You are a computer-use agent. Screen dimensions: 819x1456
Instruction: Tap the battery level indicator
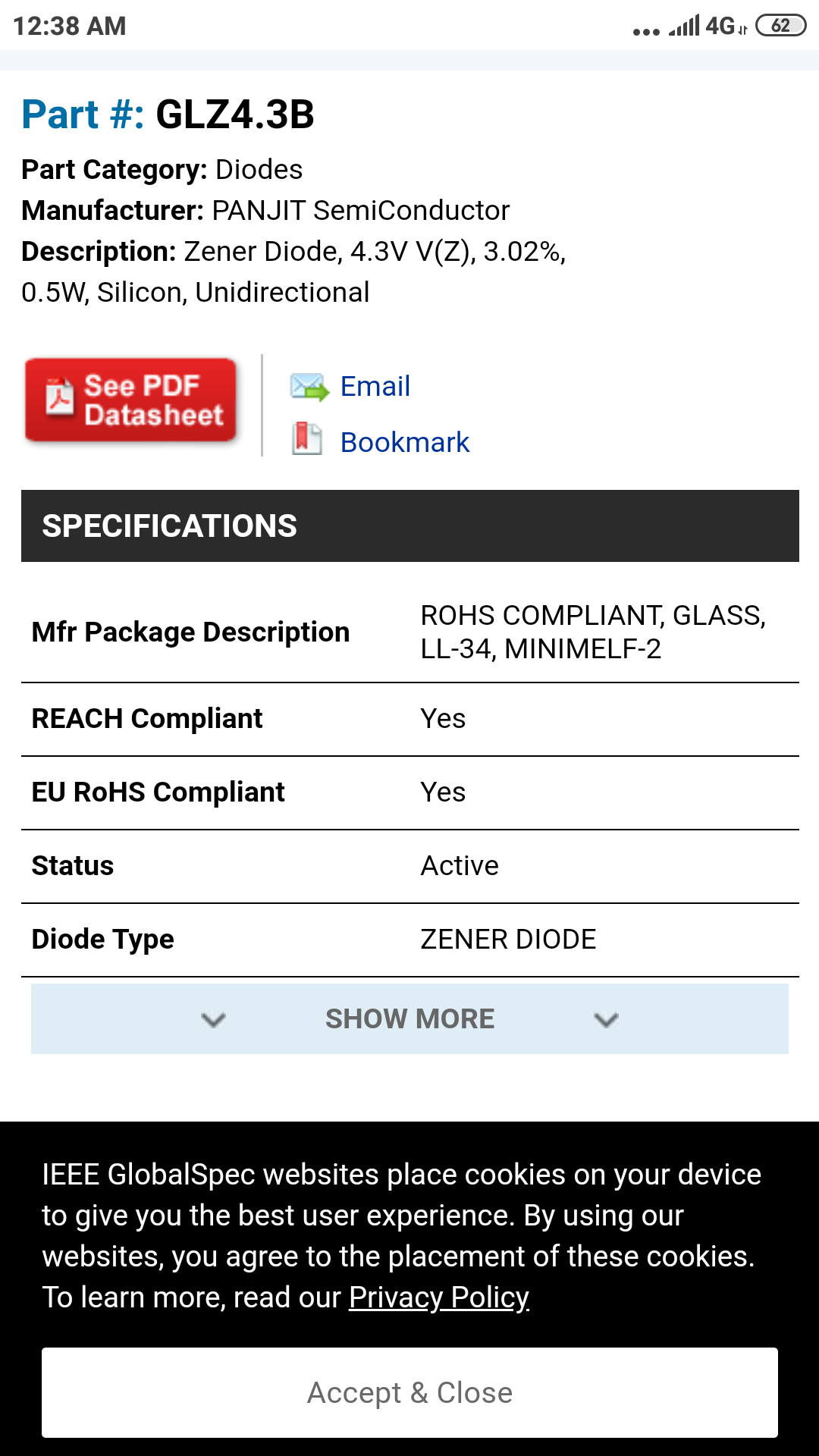[x=780, y=26]
